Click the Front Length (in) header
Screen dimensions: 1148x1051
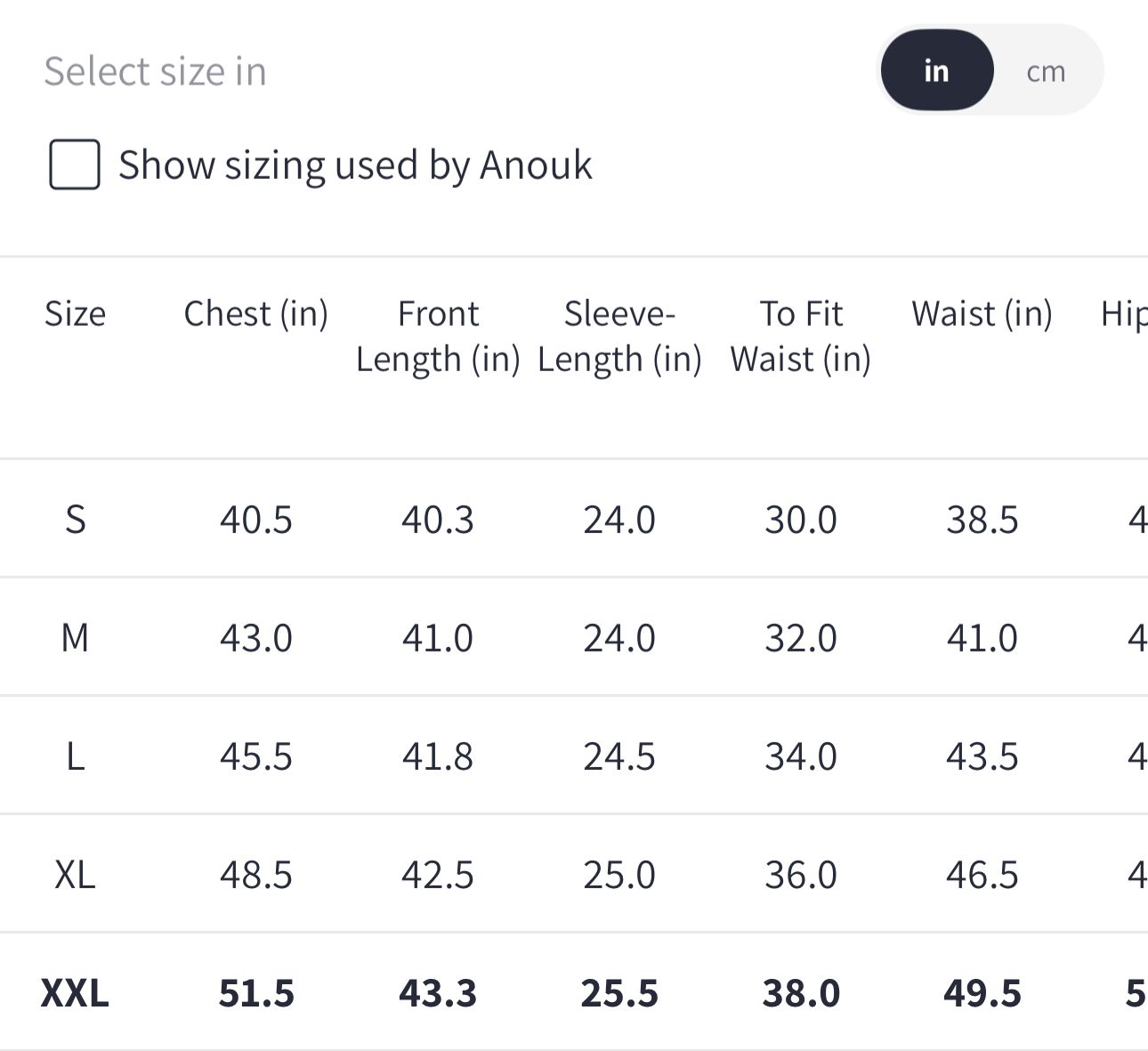coord(438,336)
